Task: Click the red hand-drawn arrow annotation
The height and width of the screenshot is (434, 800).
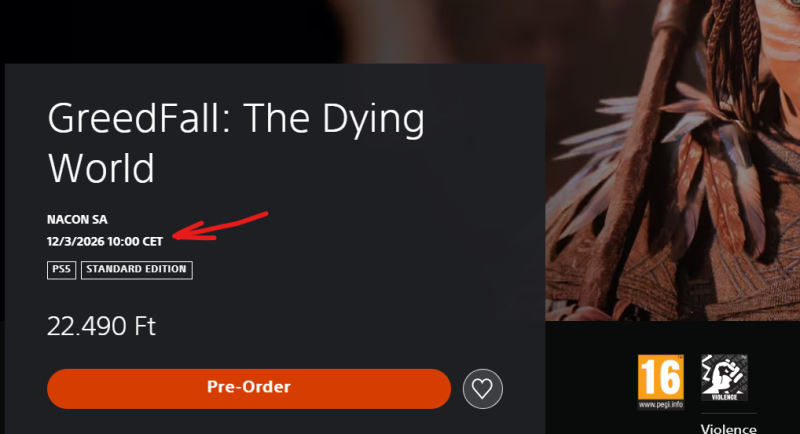Action: coord(220,226)
